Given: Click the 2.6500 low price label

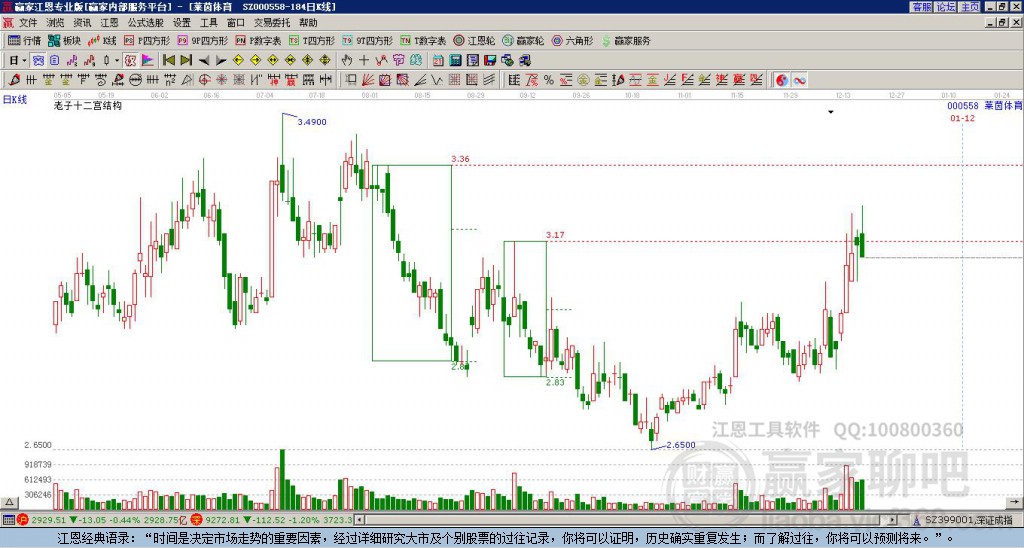Looking at the screenshot, I should point(680,445).
